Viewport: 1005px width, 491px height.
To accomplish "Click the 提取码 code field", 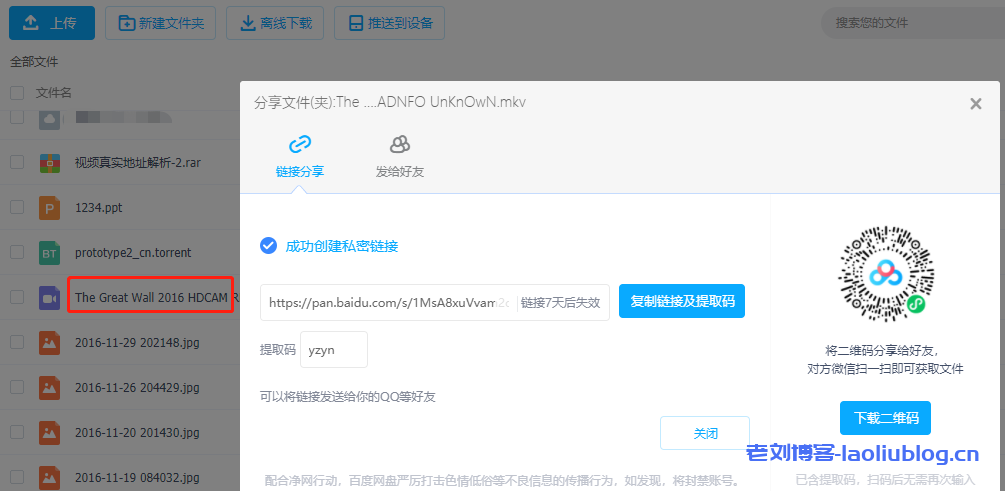I will [334, 350].
